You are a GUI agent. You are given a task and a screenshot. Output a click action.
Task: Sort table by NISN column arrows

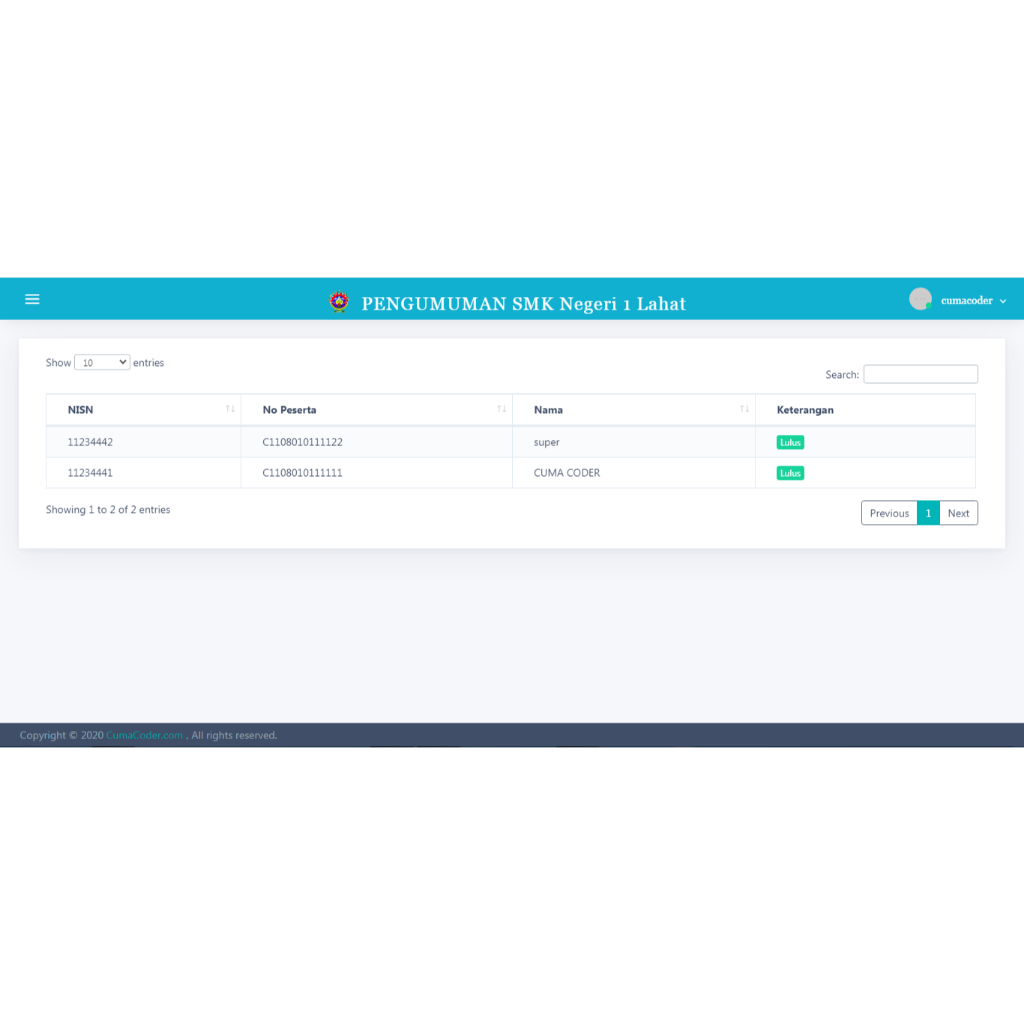(230, 409)
